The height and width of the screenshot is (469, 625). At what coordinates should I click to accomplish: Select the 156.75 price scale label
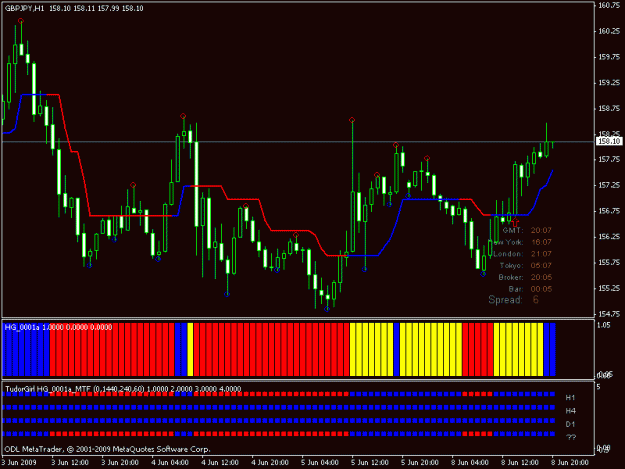609,211
